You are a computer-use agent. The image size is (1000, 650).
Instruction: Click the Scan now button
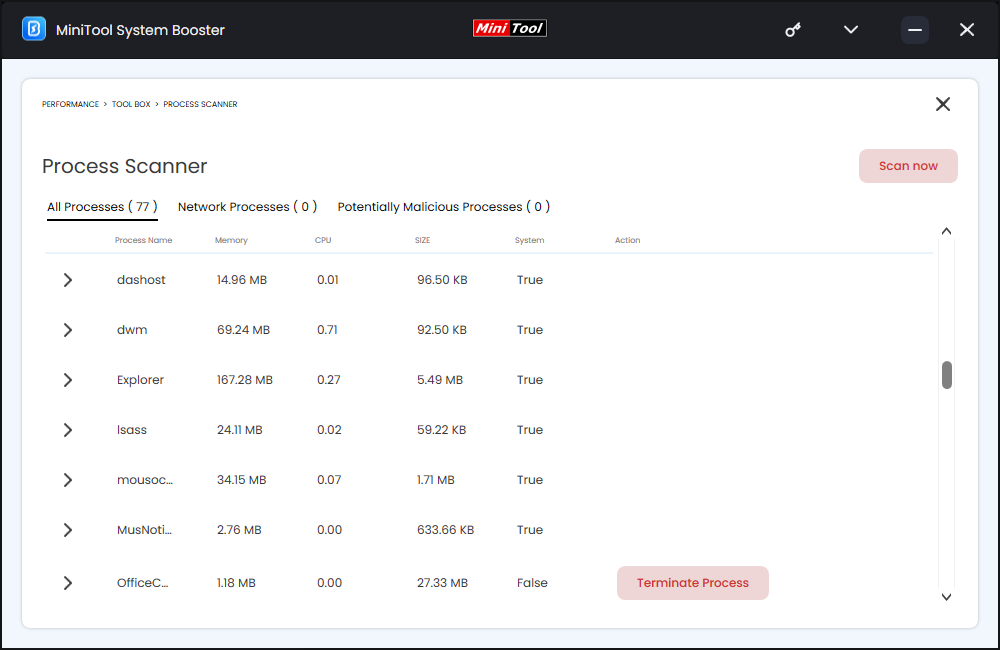coord(908,166)
